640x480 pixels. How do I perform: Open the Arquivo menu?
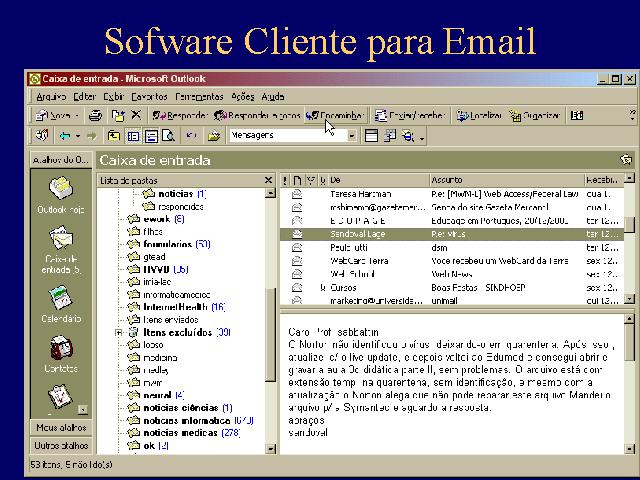tap(51, 97)
